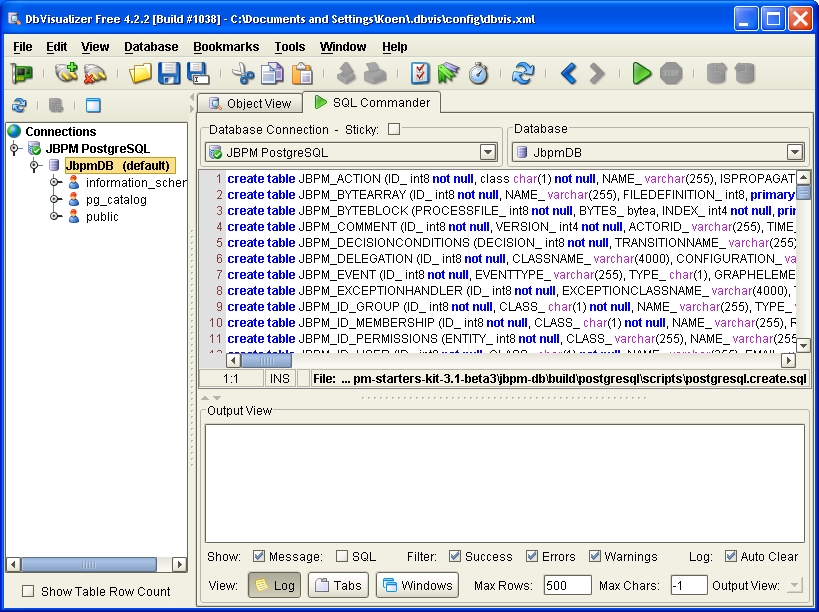Open a file using the toolbar open icon
Screen dimensions: 819x612
139,73
